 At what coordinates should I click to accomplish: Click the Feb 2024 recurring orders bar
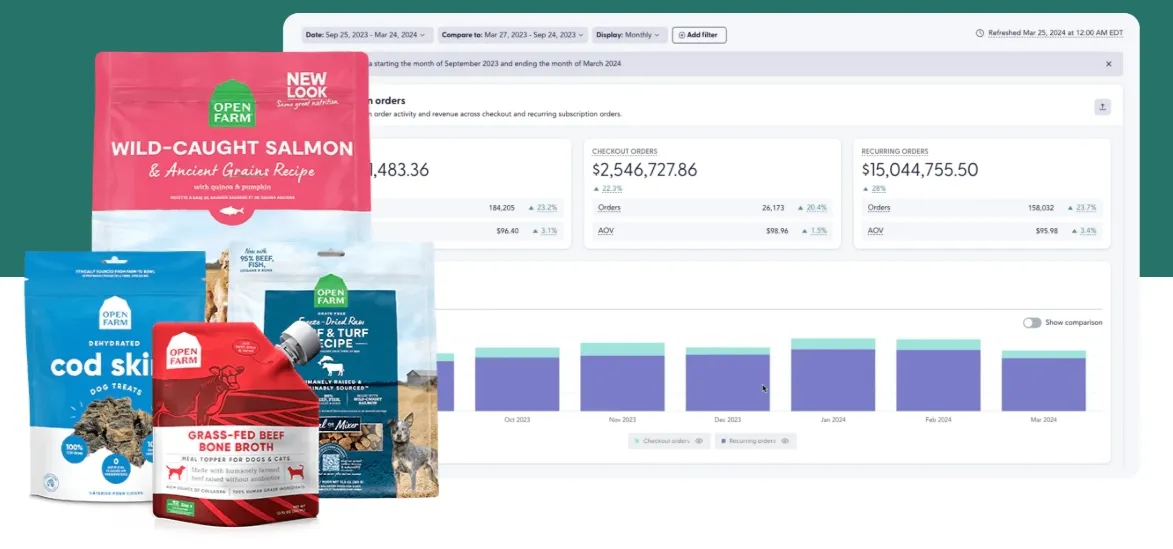point(939,380)
